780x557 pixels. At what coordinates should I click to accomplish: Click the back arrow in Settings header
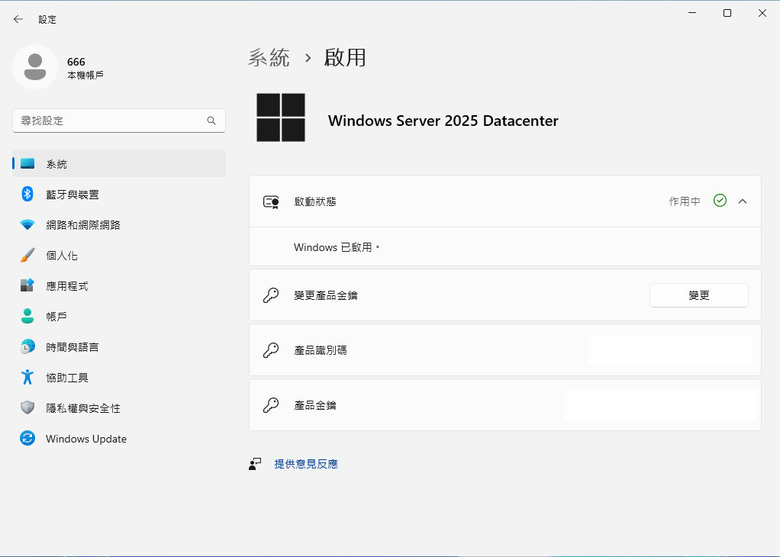pos(18,19)
